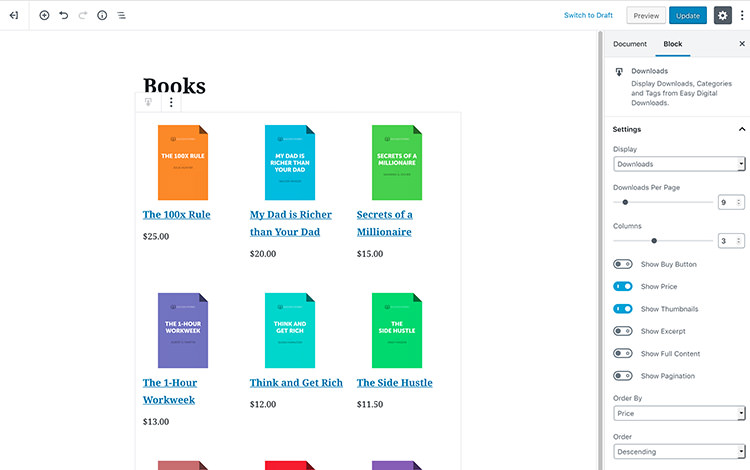Viewport: 750px width, 470px height.
Task: Open the more tools vertical dots menu
Action: click(741, 16)
